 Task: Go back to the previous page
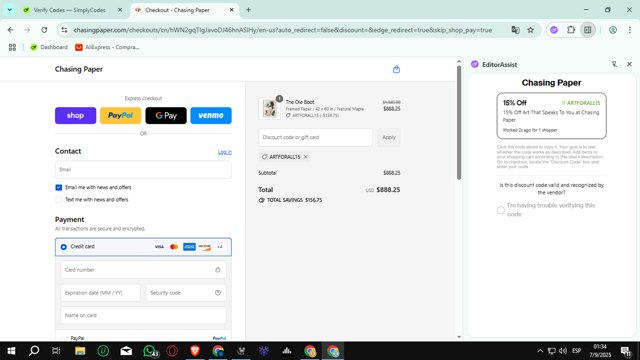11,30
